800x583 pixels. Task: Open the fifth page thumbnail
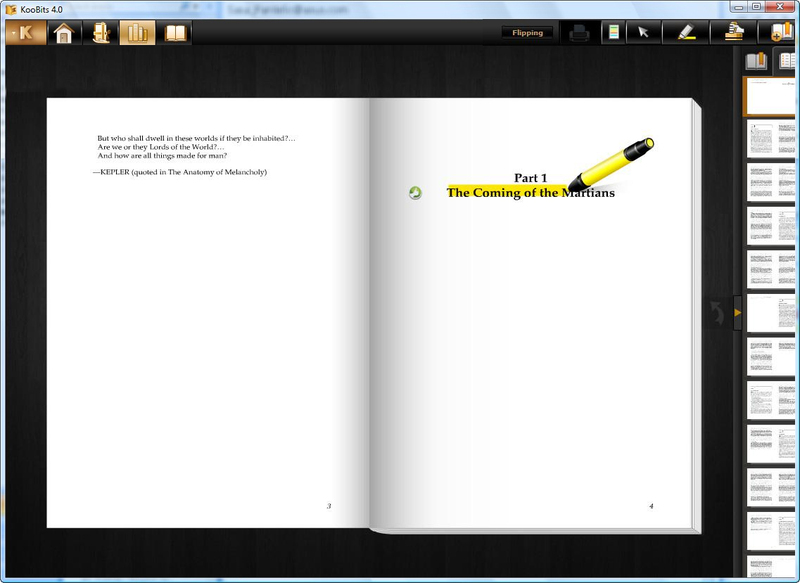(771, 269)
